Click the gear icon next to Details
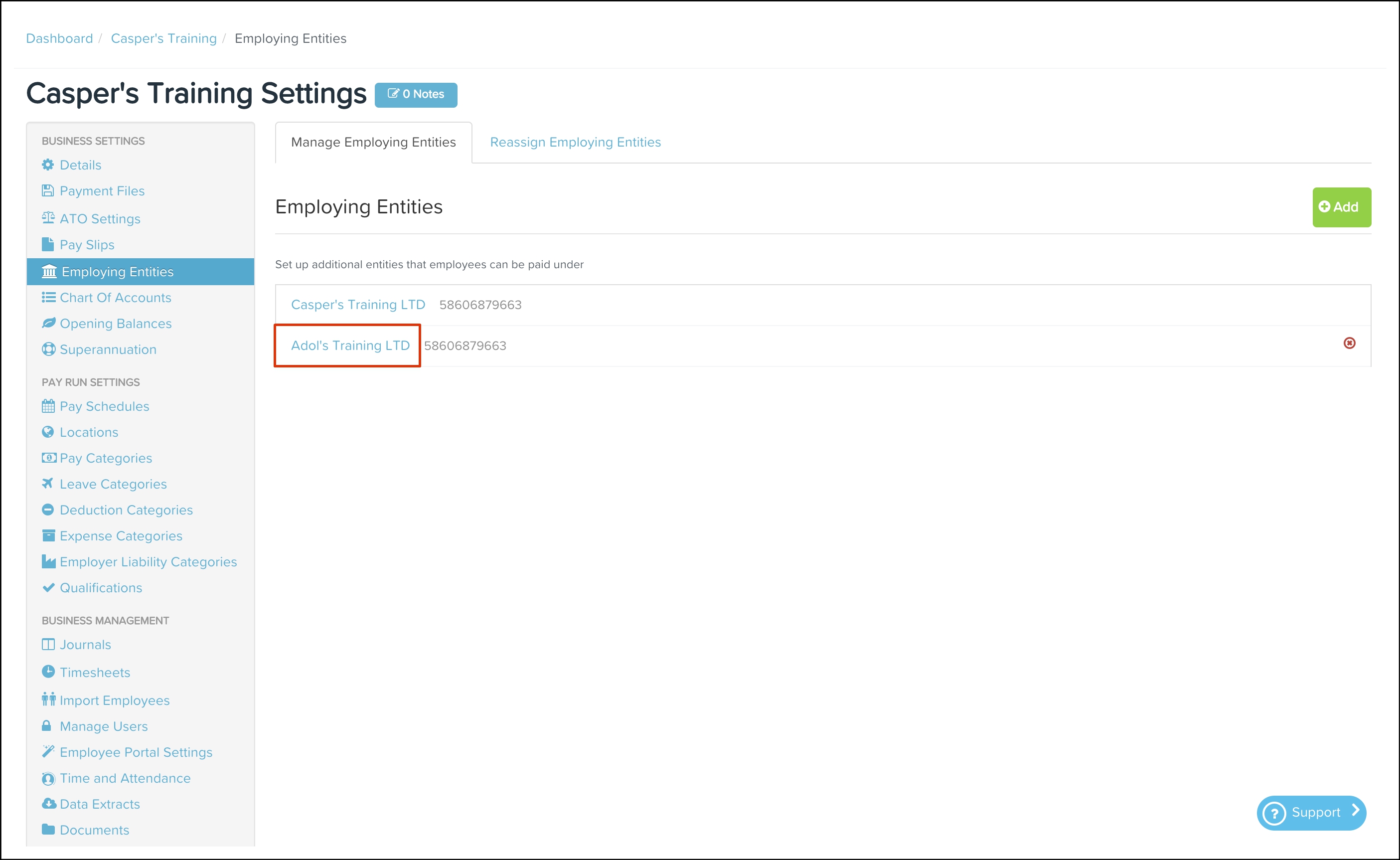 click(x=48, y=165)
